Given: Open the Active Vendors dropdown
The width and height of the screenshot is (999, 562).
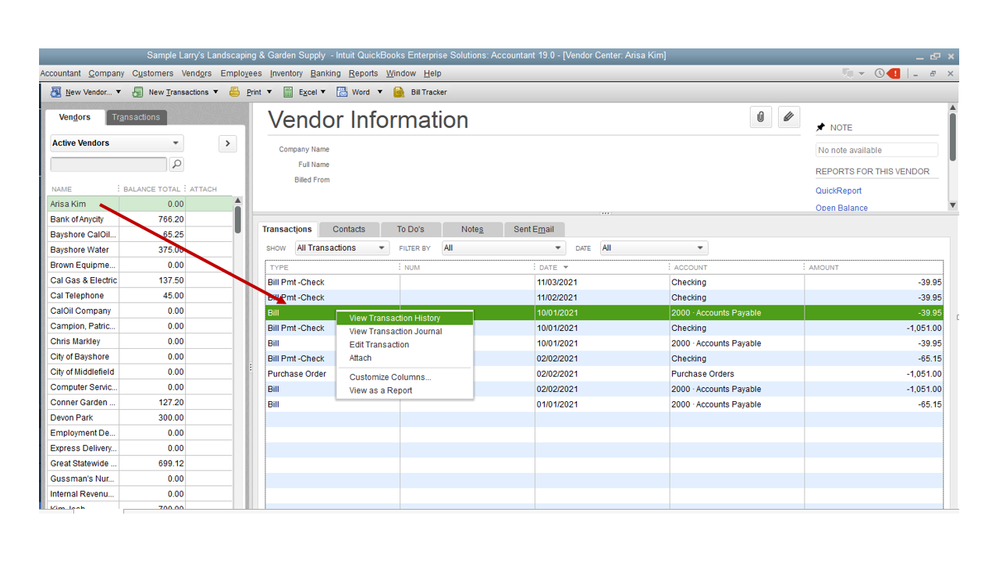Looking at the screenshot, I should [x=117, y=143].
